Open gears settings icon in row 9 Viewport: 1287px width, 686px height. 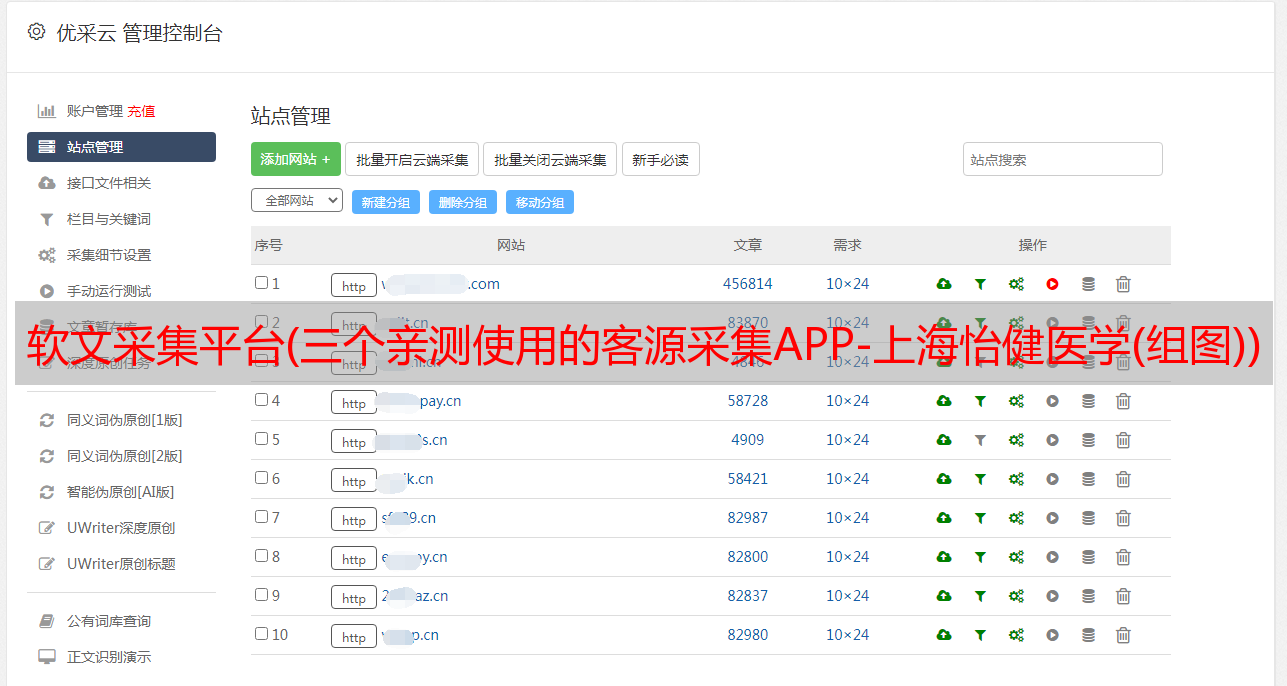pyautogui.click(x=1016, y=596)
